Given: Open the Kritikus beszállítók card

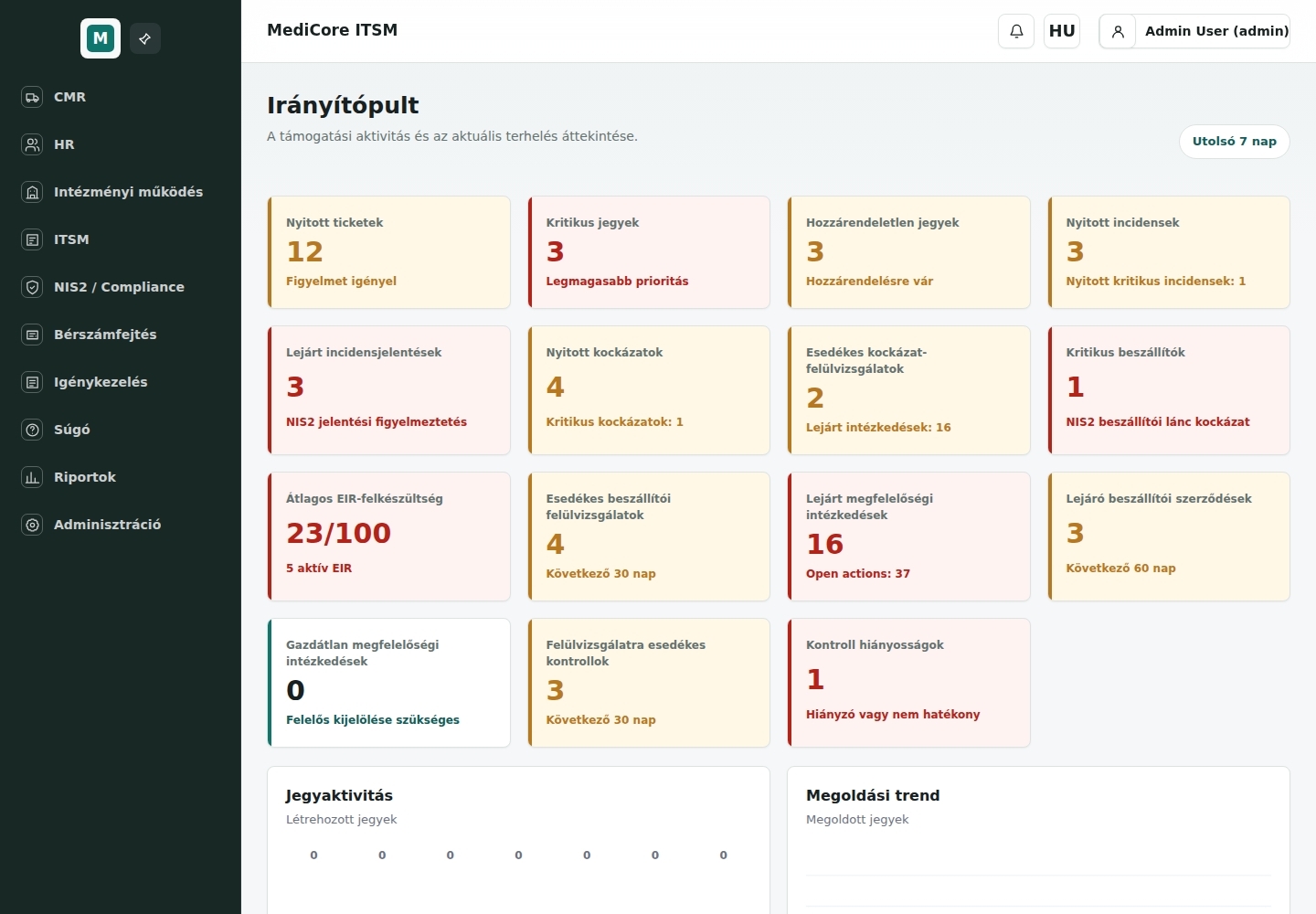Looking at the screenshot, I should 1169,390.
